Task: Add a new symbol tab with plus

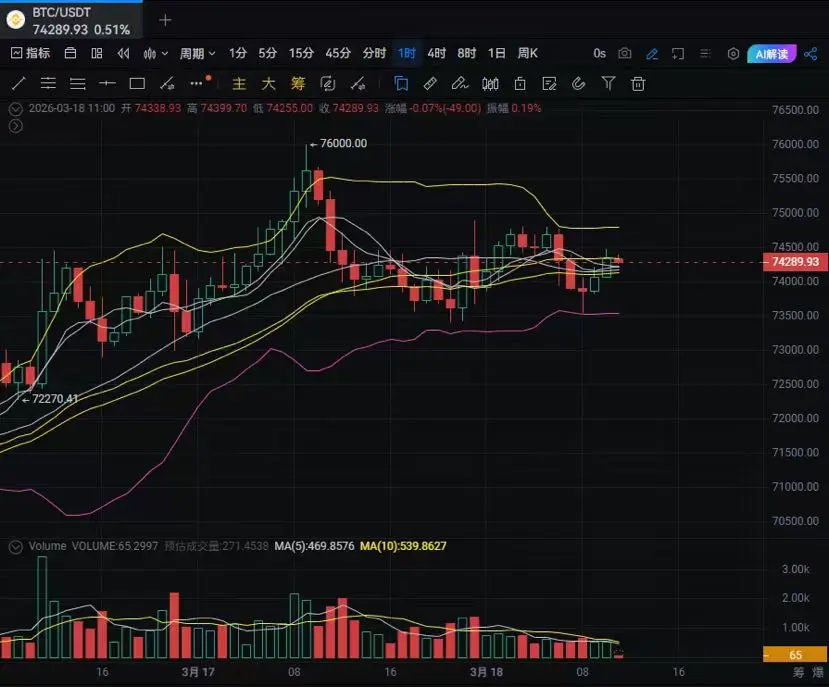Action: tap(165, 20)
